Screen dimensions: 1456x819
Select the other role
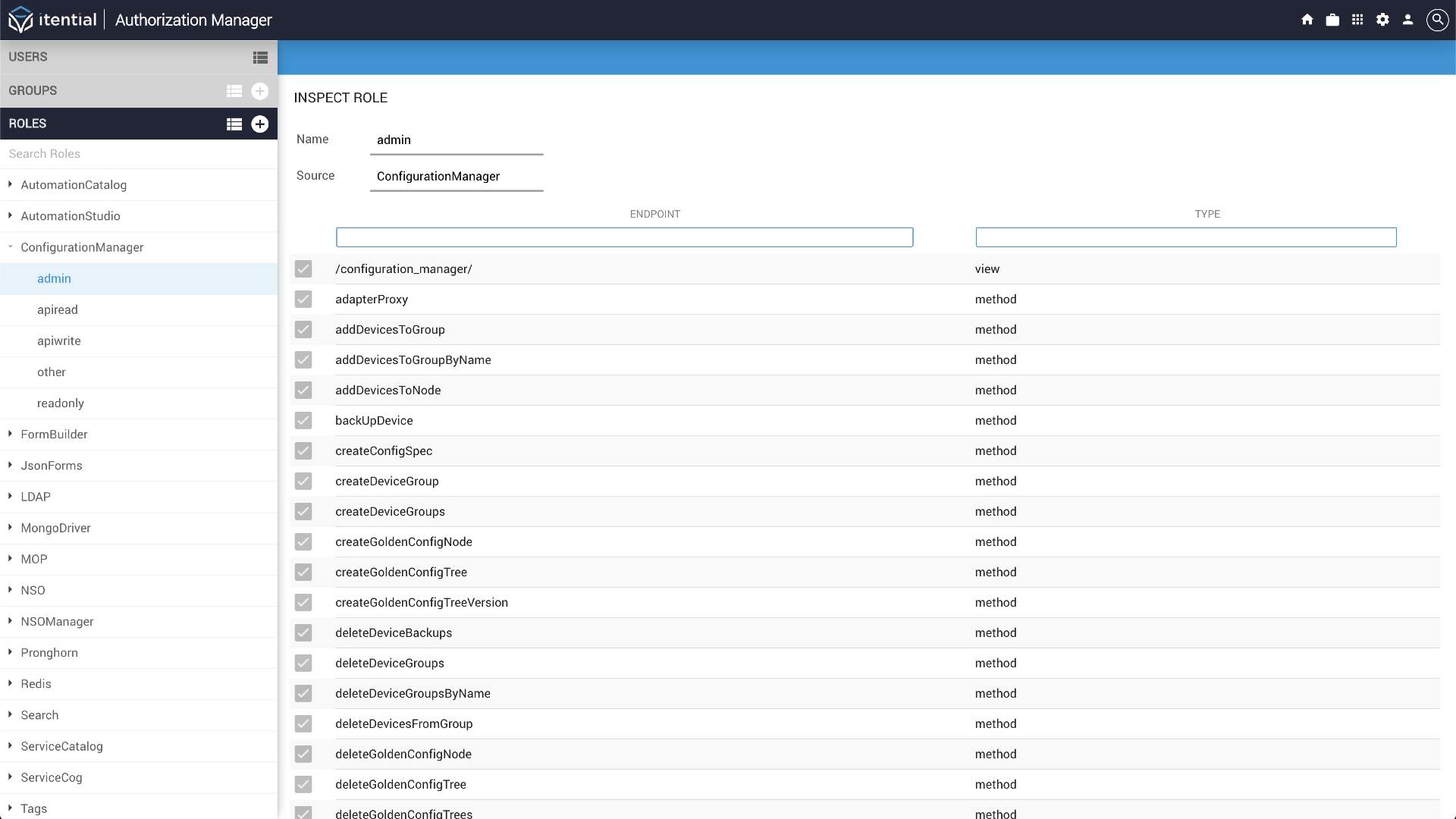(x=139, y=372)
